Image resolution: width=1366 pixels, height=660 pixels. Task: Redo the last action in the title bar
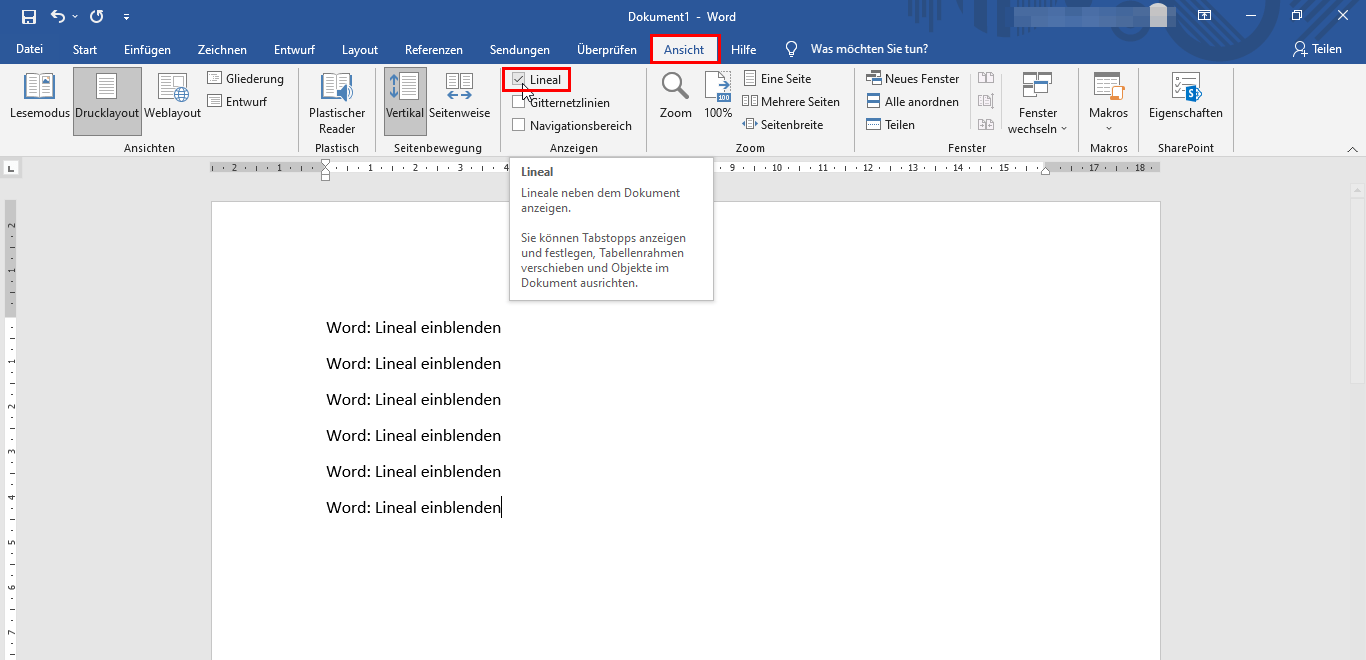point(97,17)
